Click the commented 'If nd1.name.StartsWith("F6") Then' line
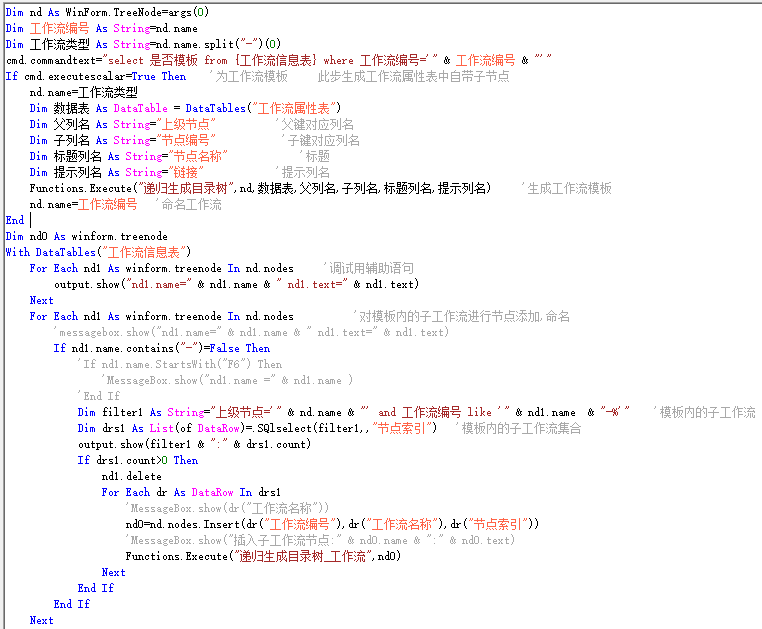This screenshot has width=762, height=629. [x=180, y=365]
